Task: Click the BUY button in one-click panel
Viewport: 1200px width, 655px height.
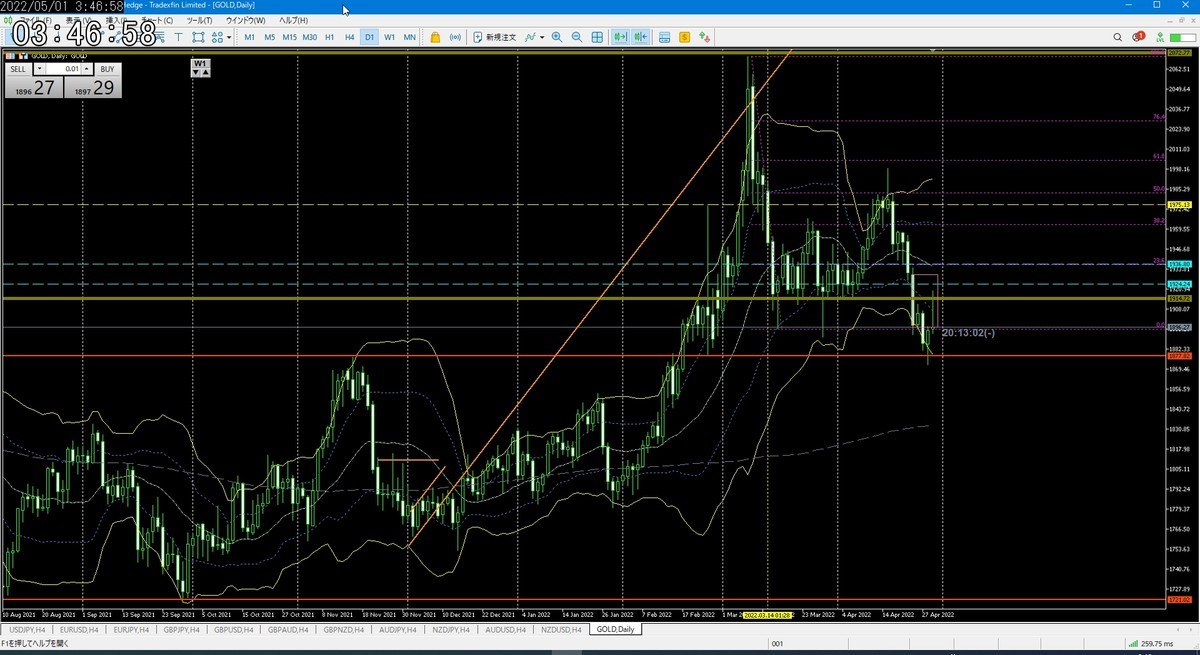Action: pyautogui.click(x=107, y=68)
